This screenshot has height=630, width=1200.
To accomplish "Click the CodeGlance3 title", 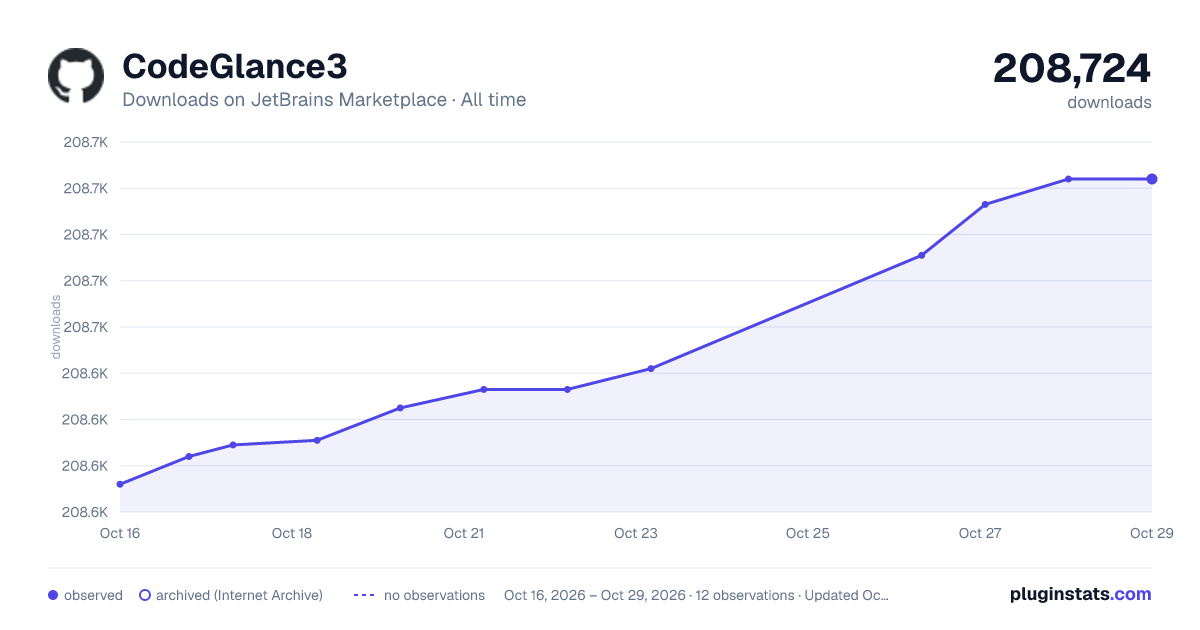I will click(235, 66).
